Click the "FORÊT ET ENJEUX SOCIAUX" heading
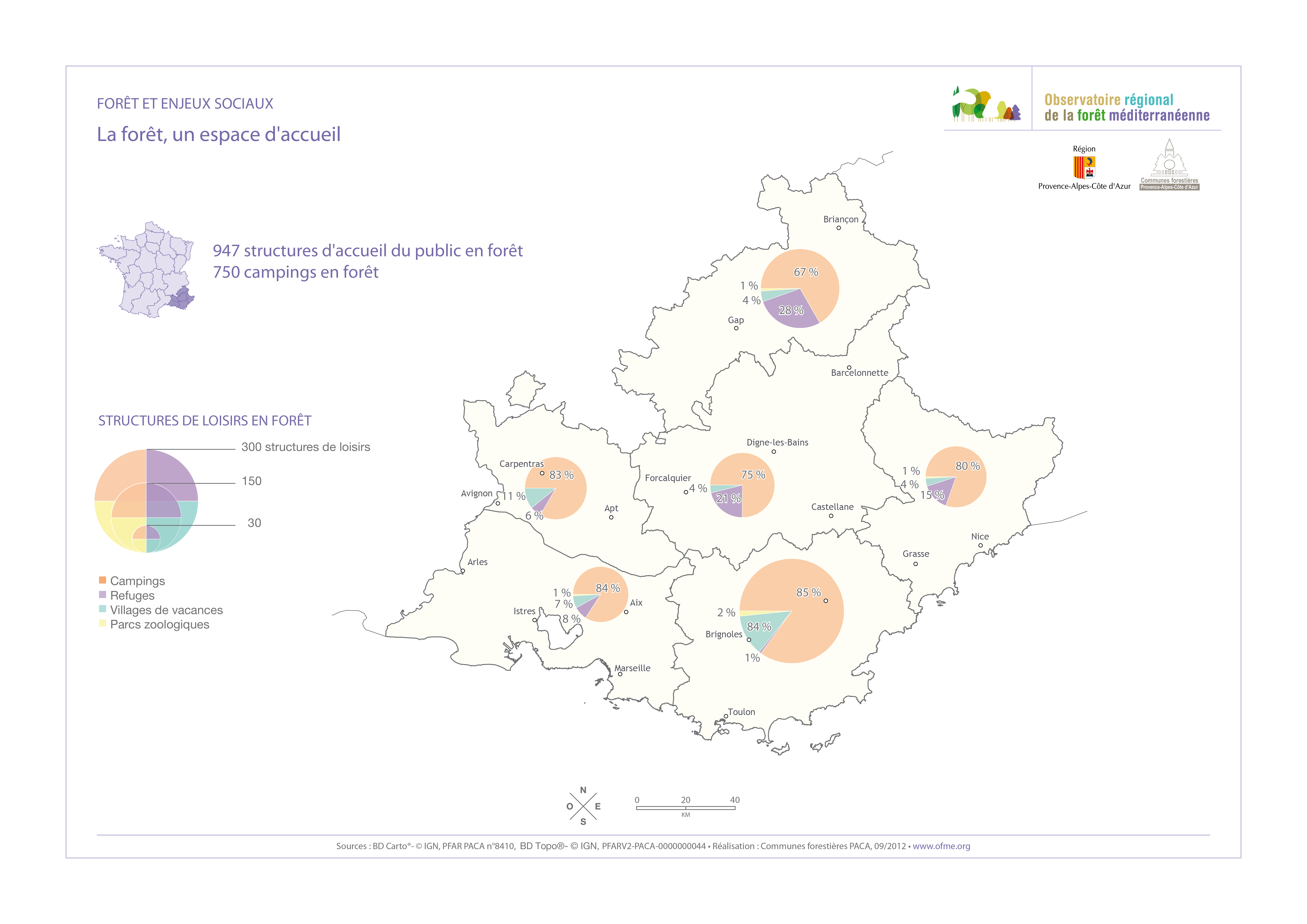The height and width of the screenshot is (924, 1307). pos(185,104)
